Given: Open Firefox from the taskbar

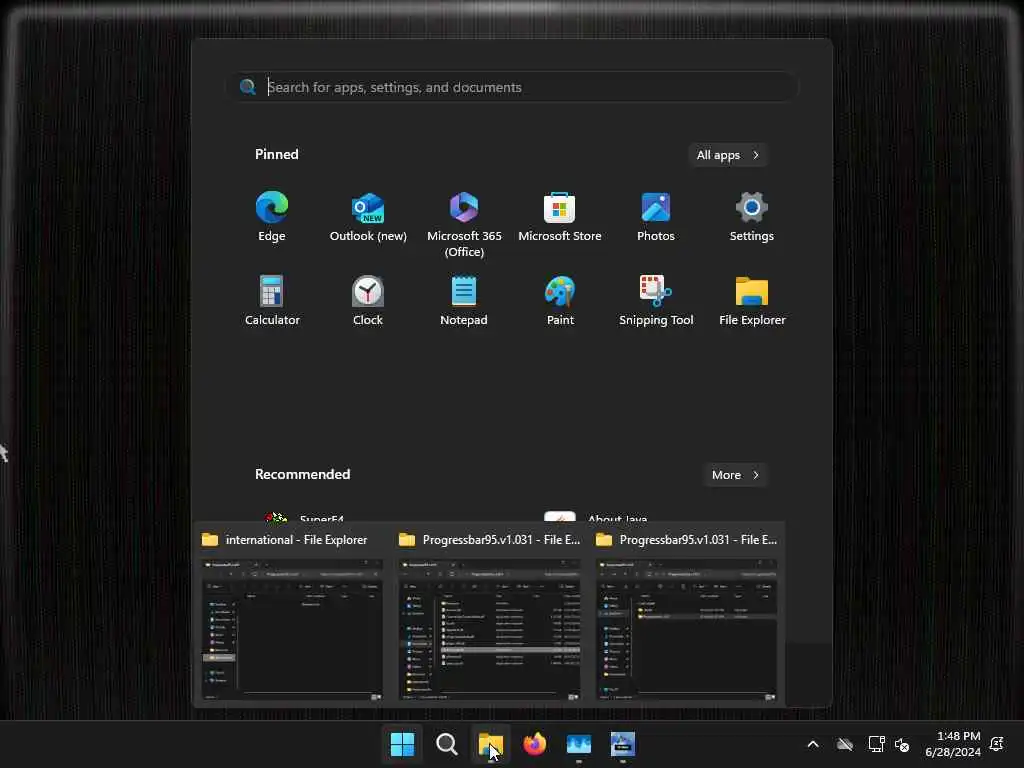Looking at the screenshot, I should click(x=535, y=744).
